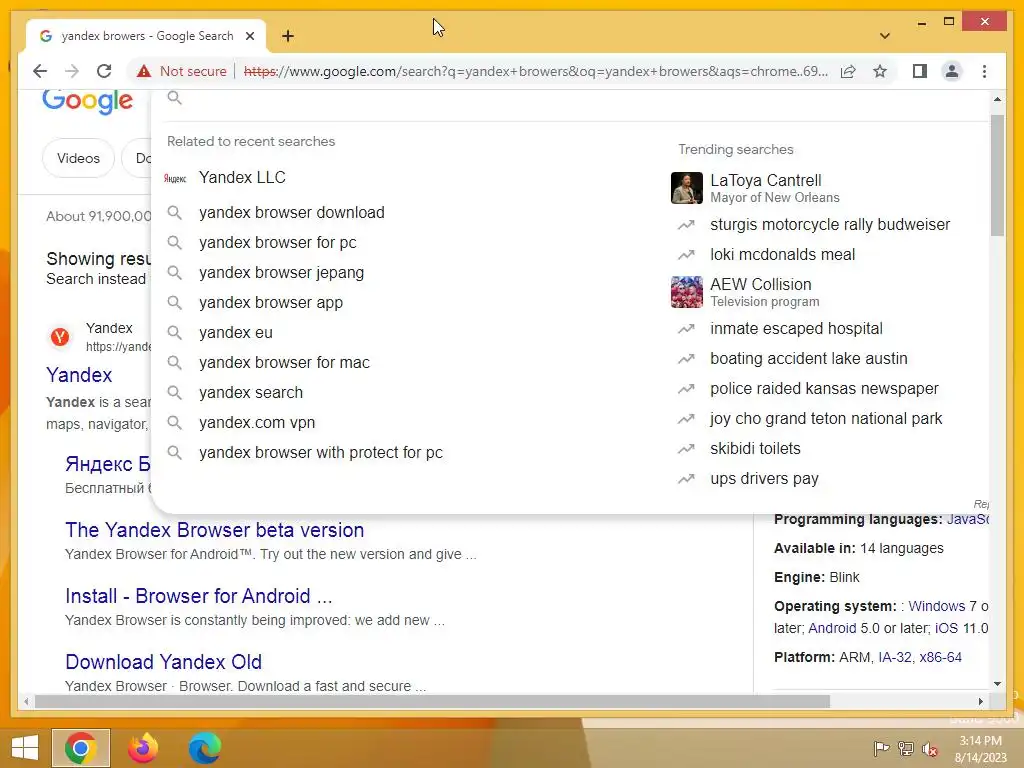Open the Download Yandex Old link

(163, 662)
